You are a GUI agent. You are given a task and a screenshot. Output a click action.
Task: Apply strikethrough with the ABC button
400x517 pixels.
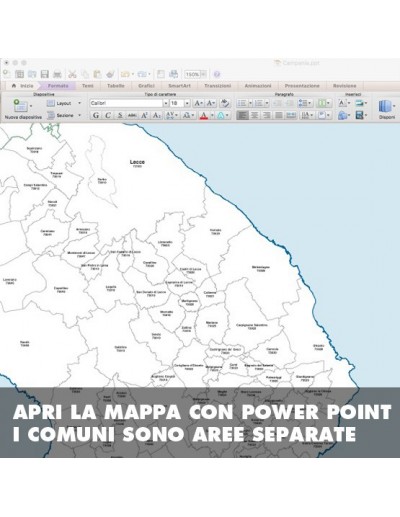132,115
